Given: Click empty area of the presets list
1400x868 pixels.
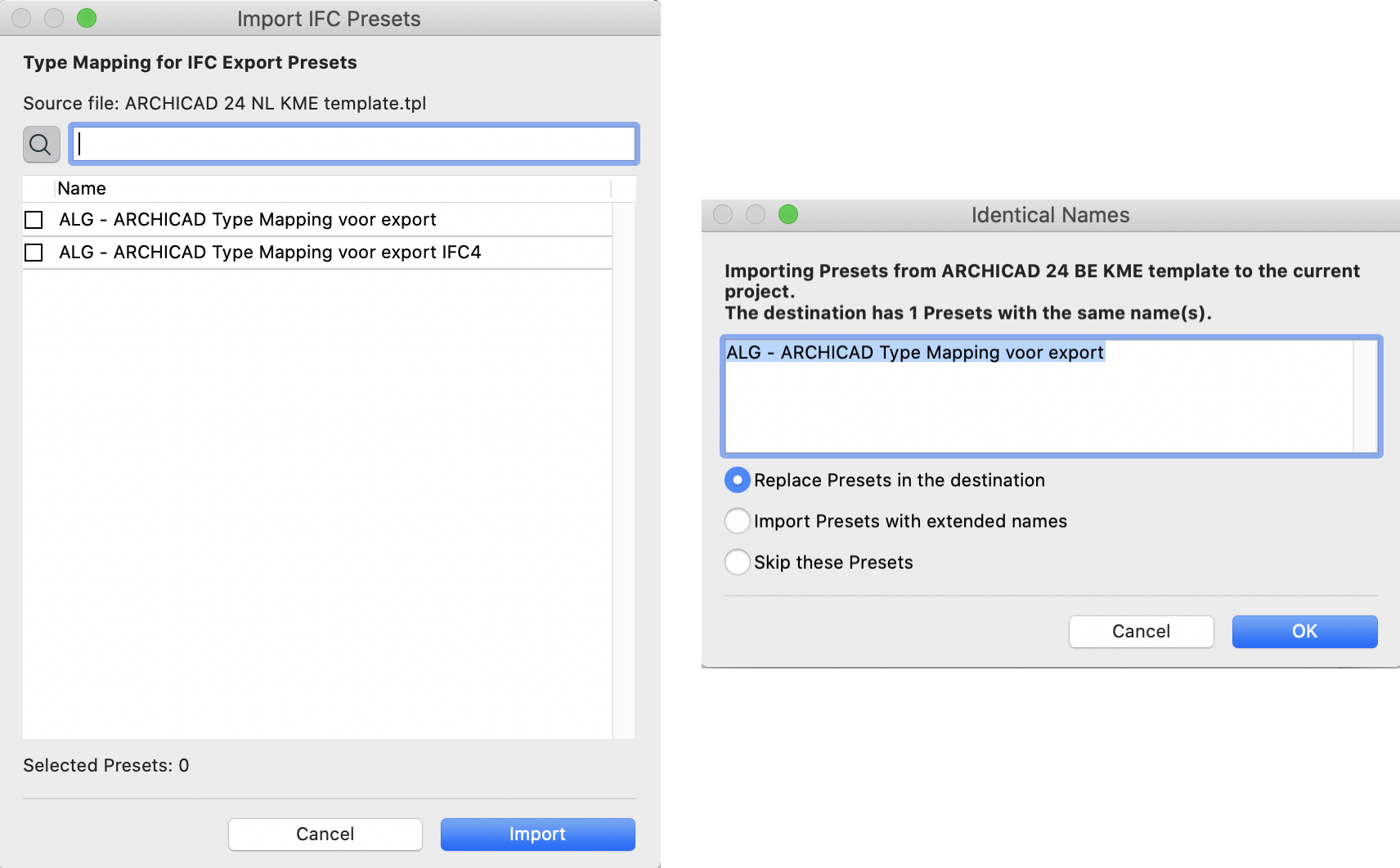Looking at the screenshot, I should pyautogui.click(x=317, y=503).
